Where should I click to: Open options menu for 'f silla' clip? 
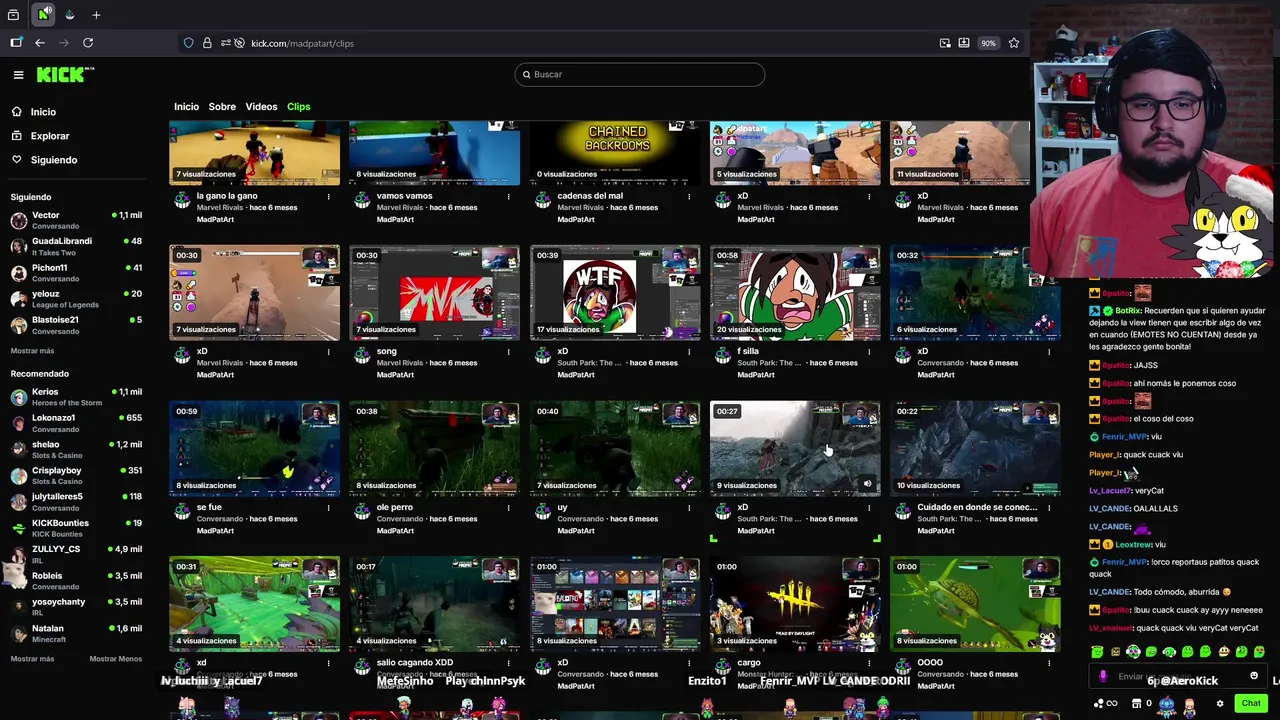pos(868,352)
